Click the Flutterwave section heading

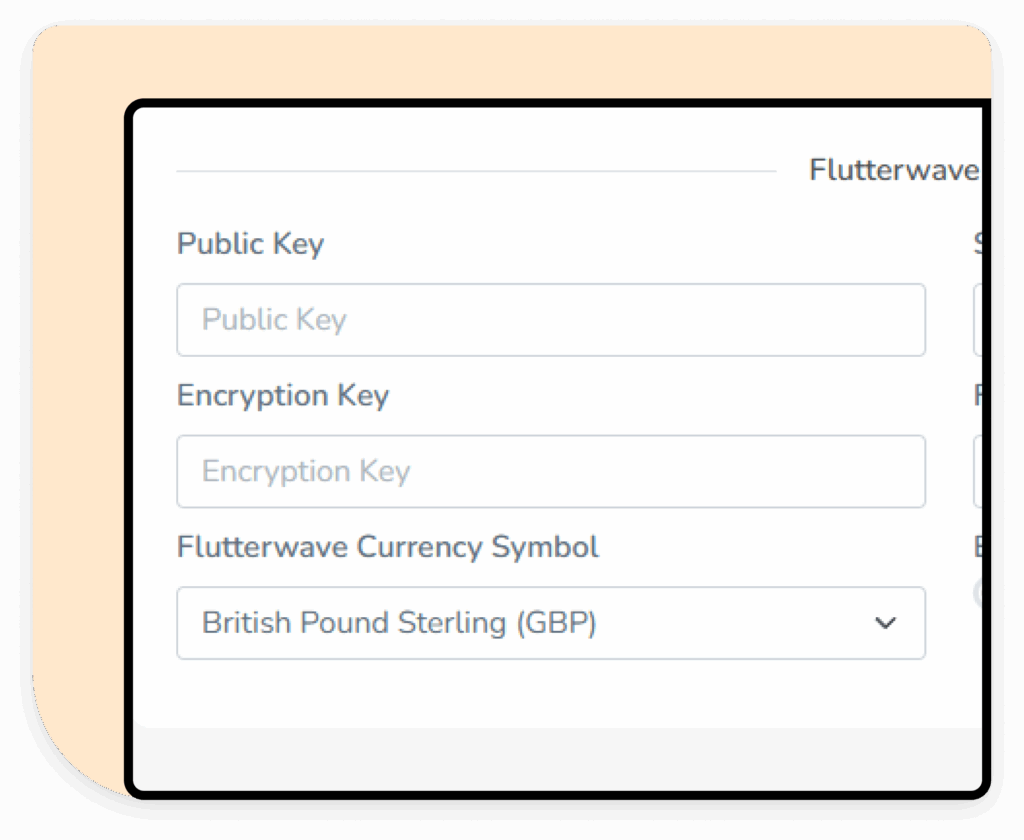[x=895, y=170]
